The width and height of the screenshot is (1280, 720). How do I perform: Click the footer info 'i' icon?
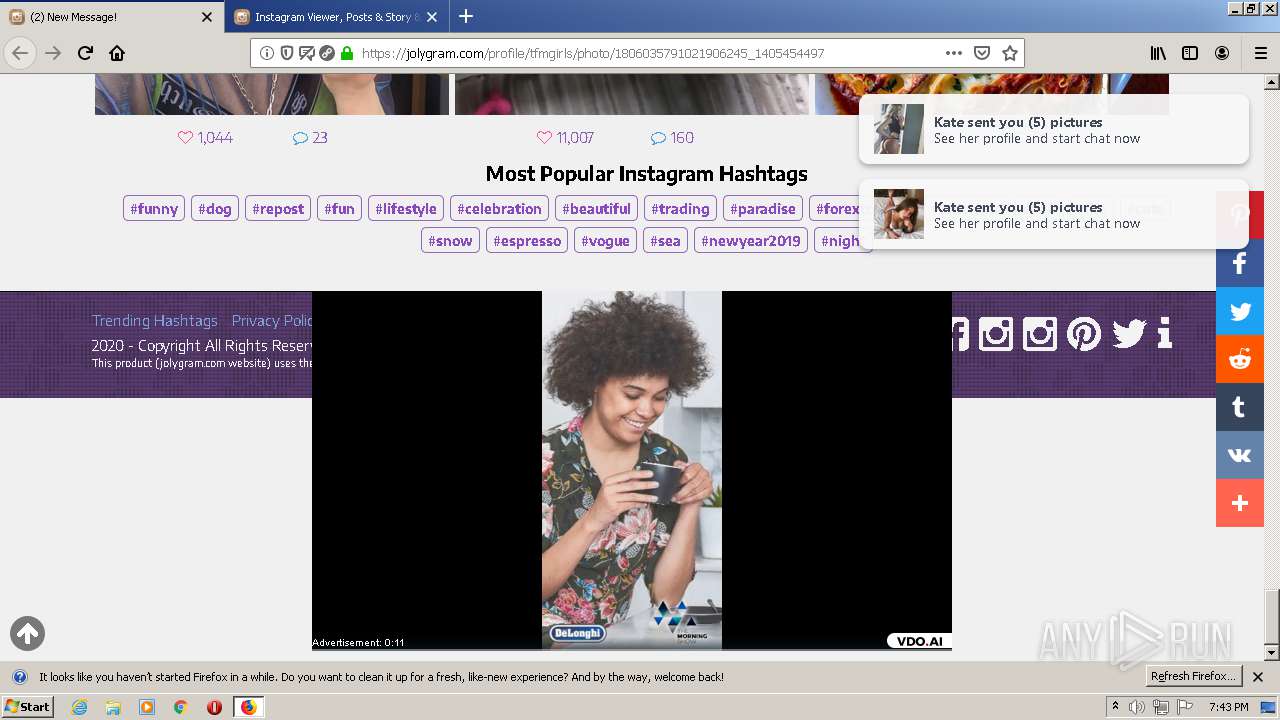[1164, 333]
